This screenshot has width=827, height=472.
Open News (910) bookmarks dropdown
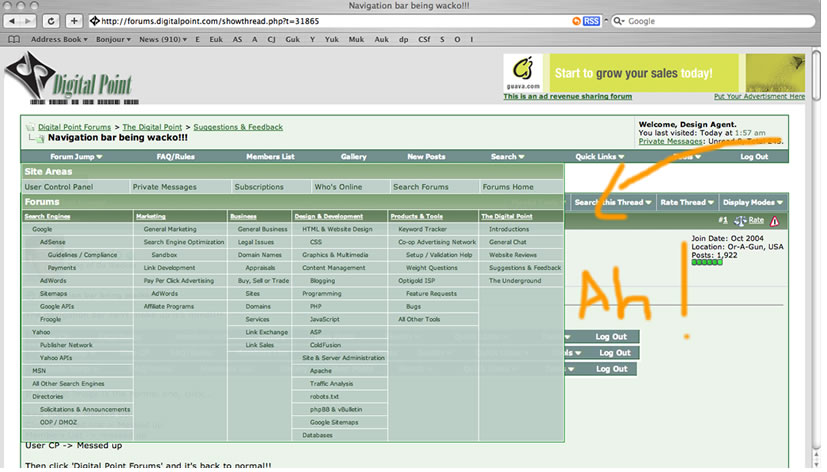coord(163,40)
